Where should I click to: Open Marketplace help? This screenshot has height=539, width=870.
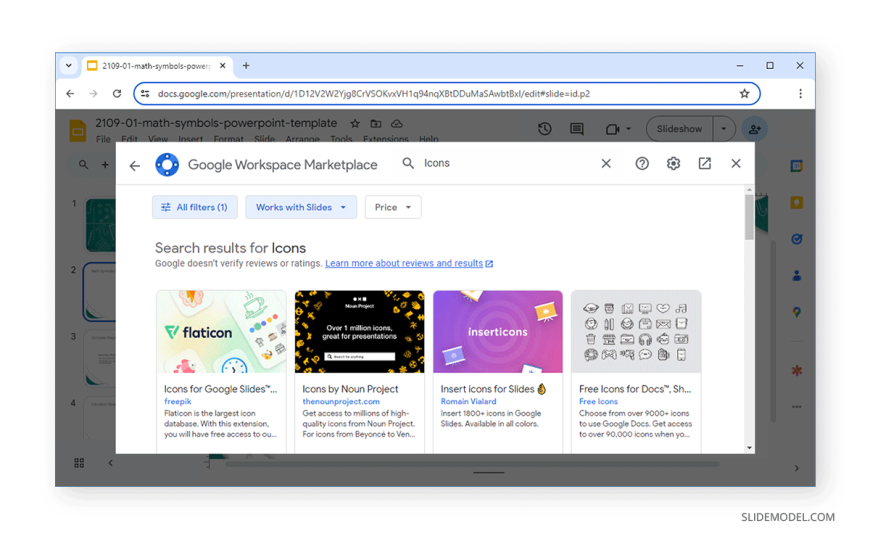(x=642, y=163)
